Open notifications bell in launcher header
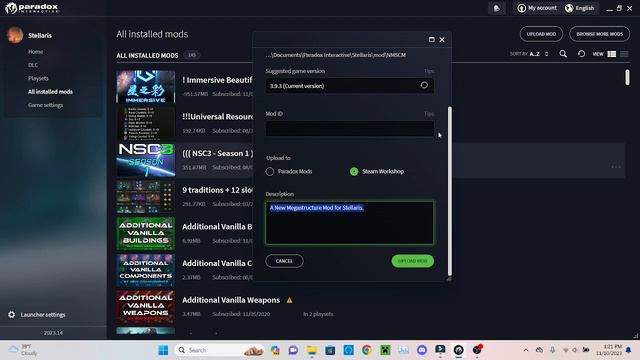Viewport: 640px width, 360px height. click(497, 8)
